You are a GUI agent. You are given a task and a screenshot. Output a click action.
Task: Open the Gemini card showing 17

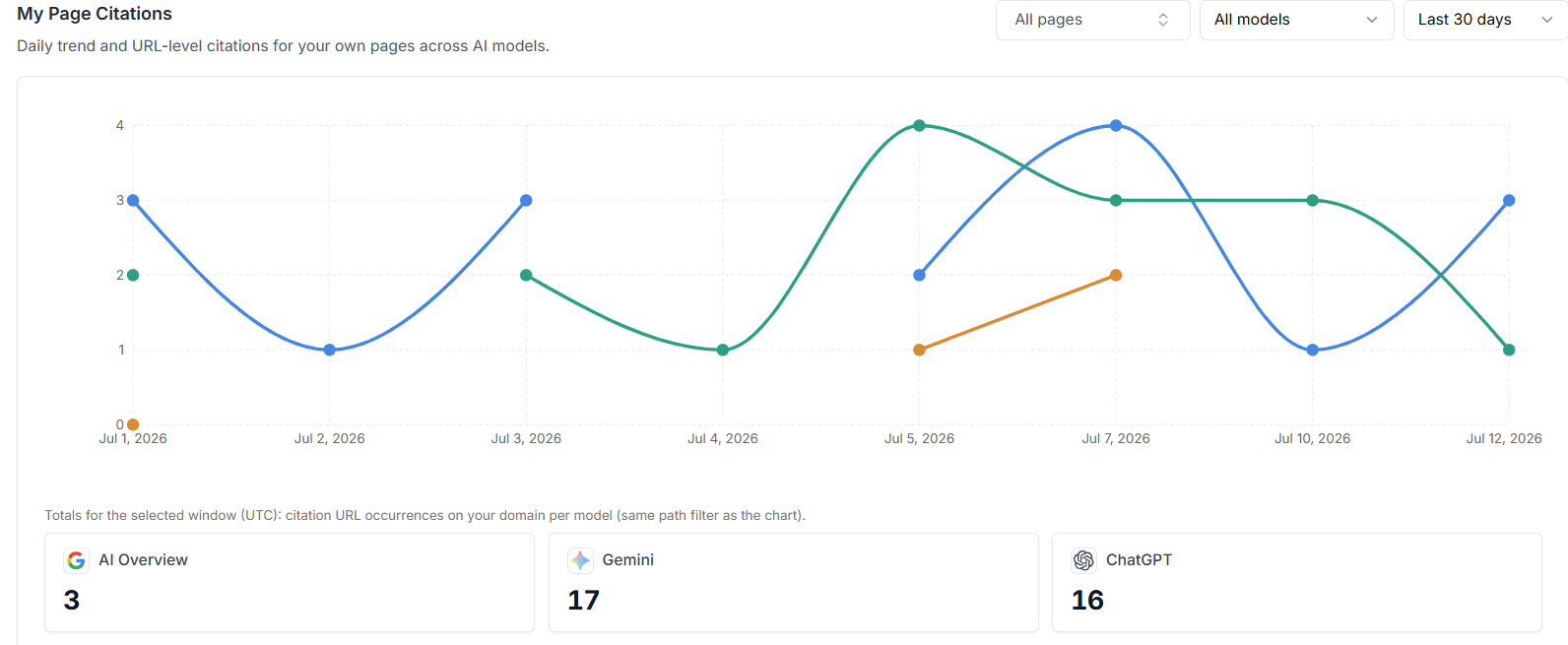794,582
